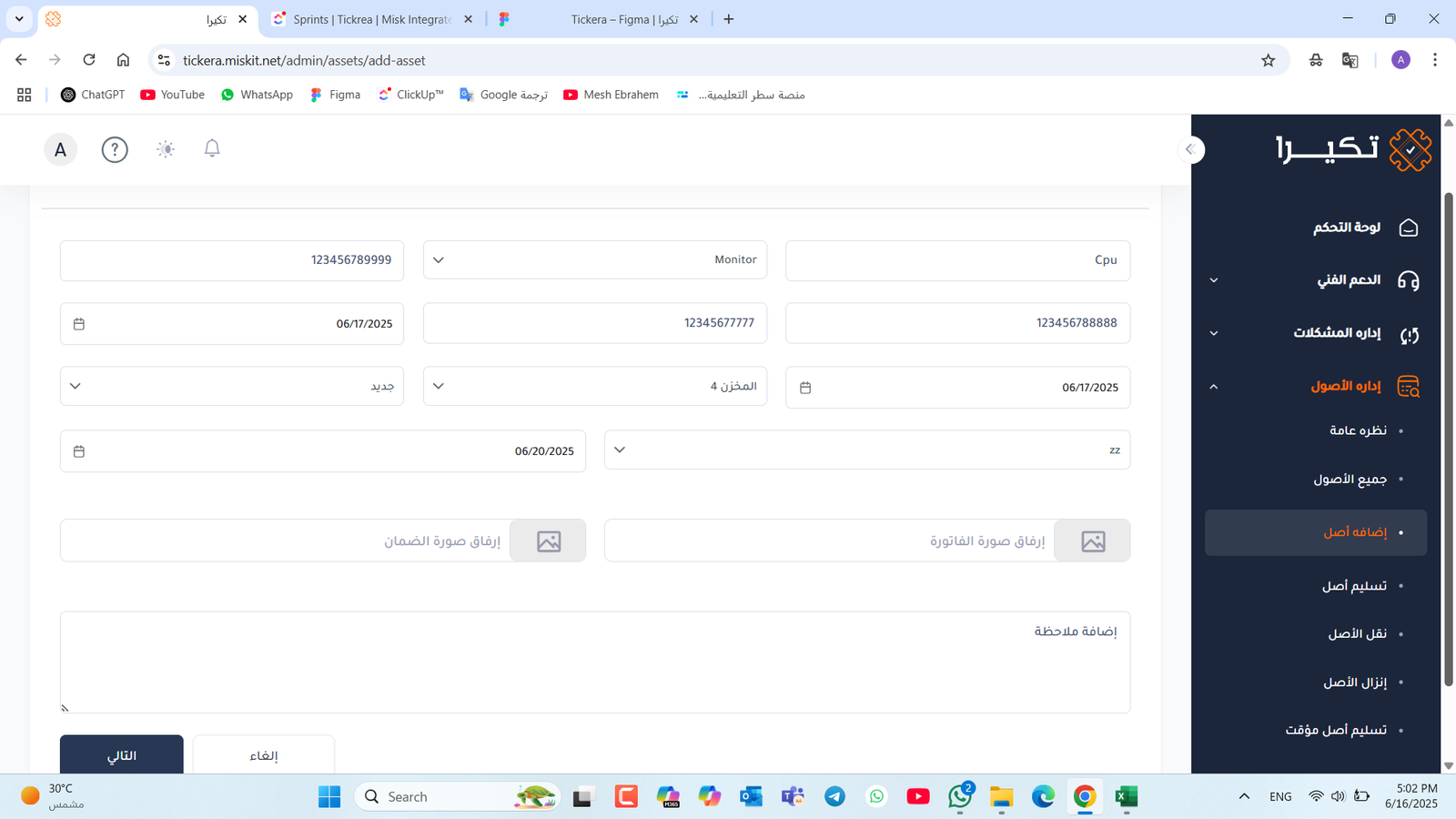Click the إضافة ملاحظة notes text area
1456x819 pixels.
(594, 662)
